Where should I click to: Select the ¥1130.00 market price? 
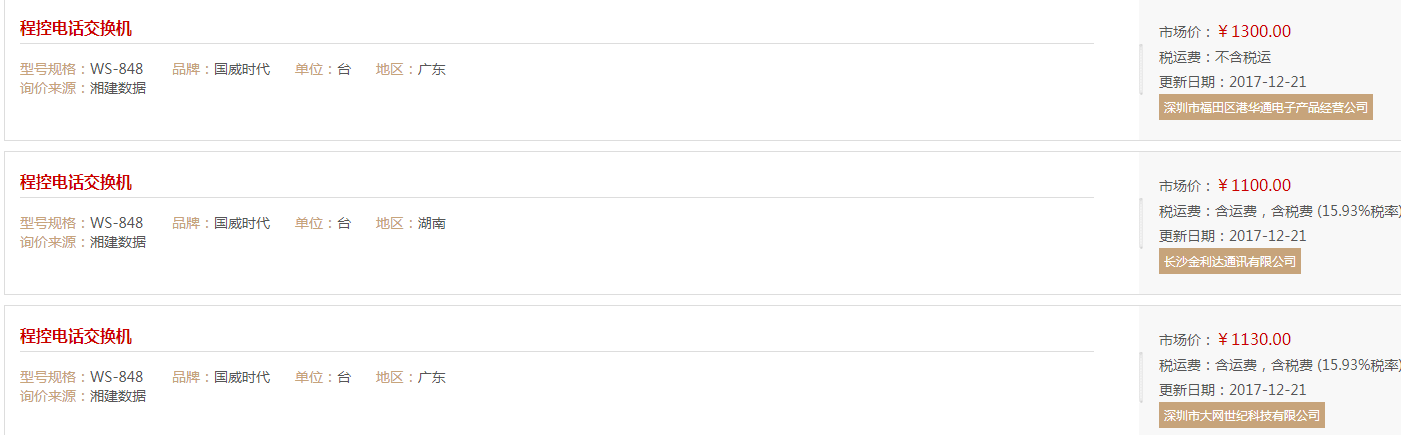point(1254,339)
